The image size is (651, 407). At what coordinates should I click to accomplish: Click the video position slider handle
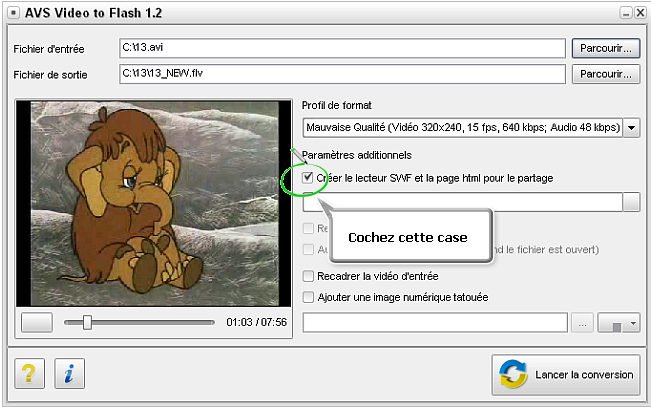pos(87,322)
